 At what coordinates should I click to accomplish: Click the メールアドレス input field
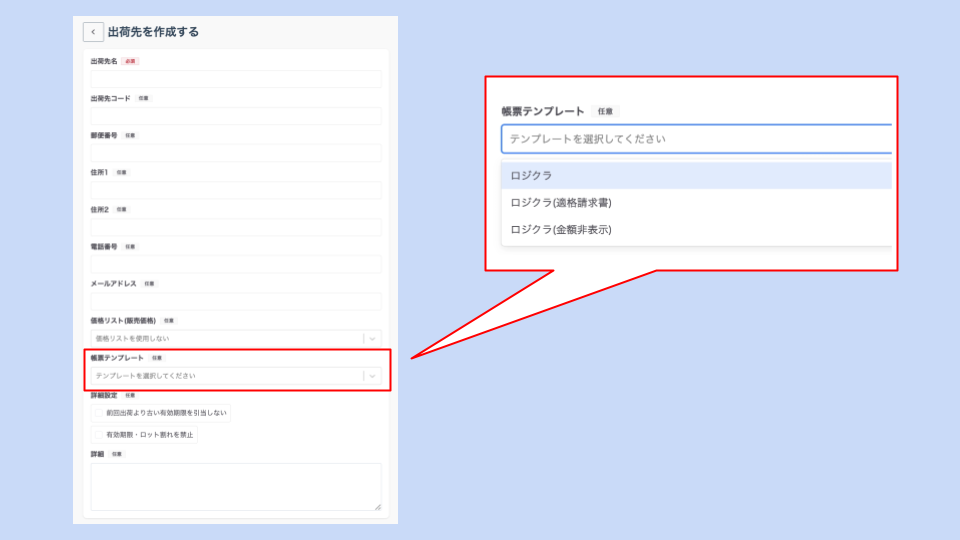coord(236,301)
